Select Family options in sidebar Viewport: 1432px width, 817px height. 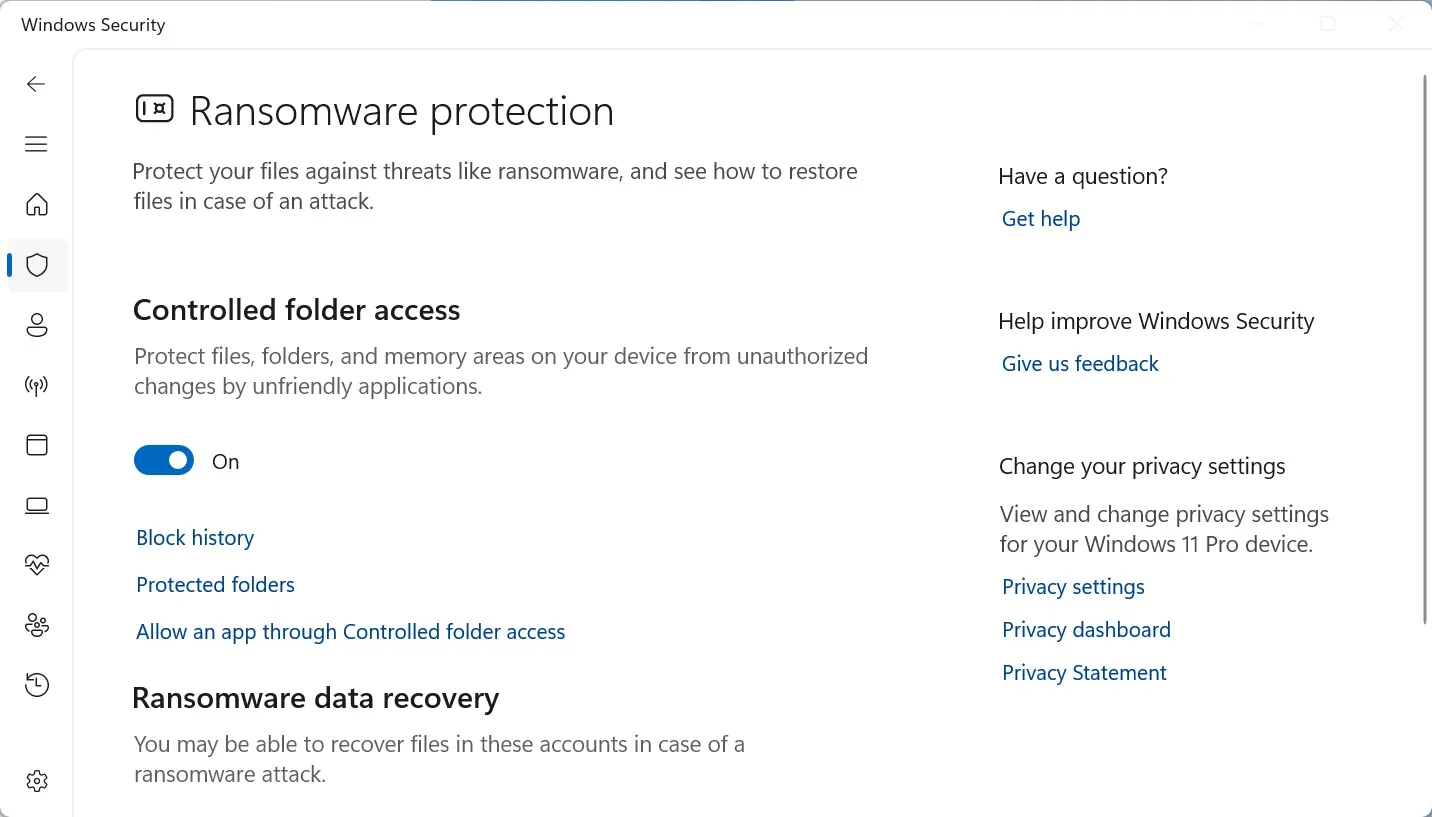[36, 625]
